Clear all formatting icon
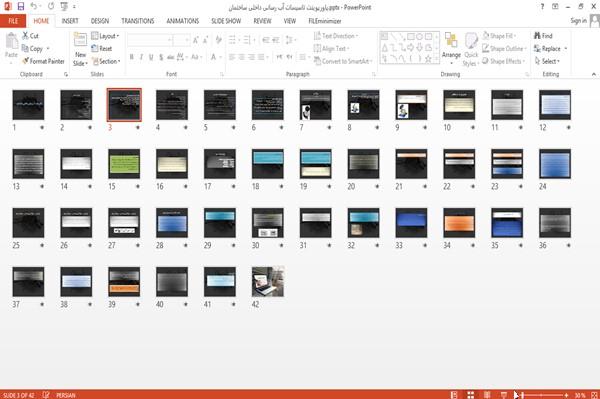This screenshot has width=600, height=399. tap(218, 40)
